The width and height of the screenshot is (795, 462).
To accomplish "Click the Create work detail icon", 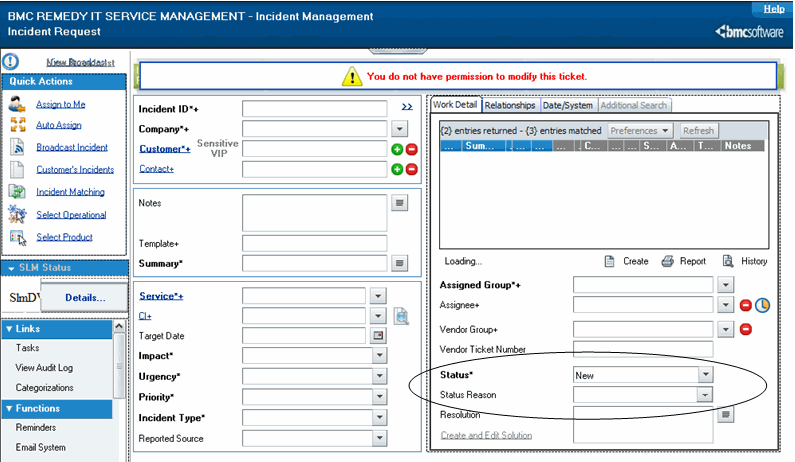I will pos(609,261).
